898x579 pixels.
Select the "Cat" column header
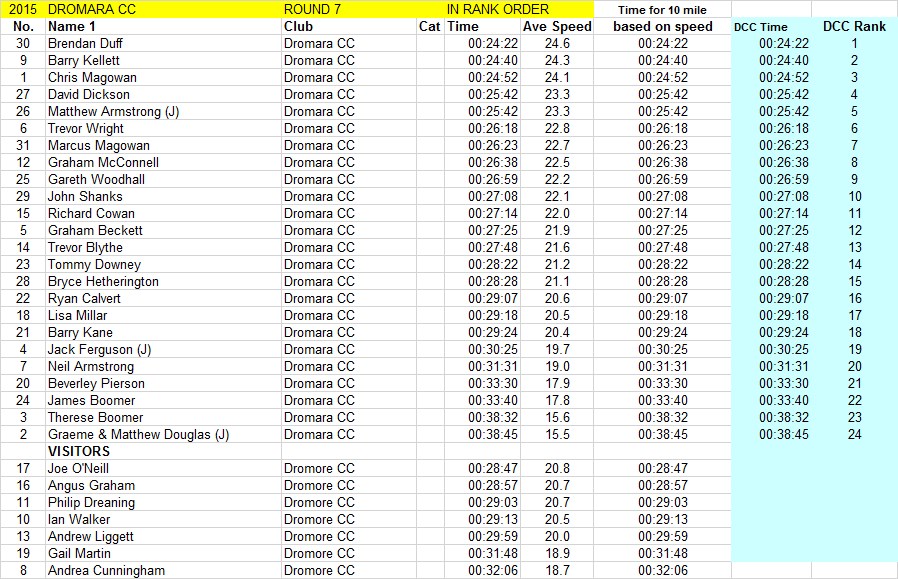point(430,26)
